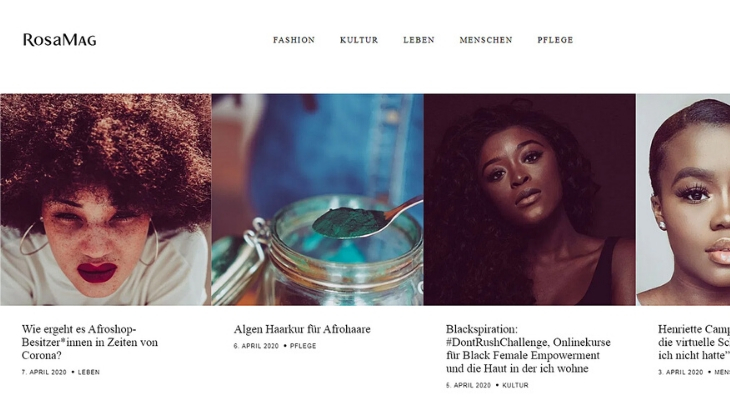Image resolution: width=730 pixels, height=415 pixels.
Task: Click the Kultur tag under the Blackspiration article
Action: tap(515, 385)
